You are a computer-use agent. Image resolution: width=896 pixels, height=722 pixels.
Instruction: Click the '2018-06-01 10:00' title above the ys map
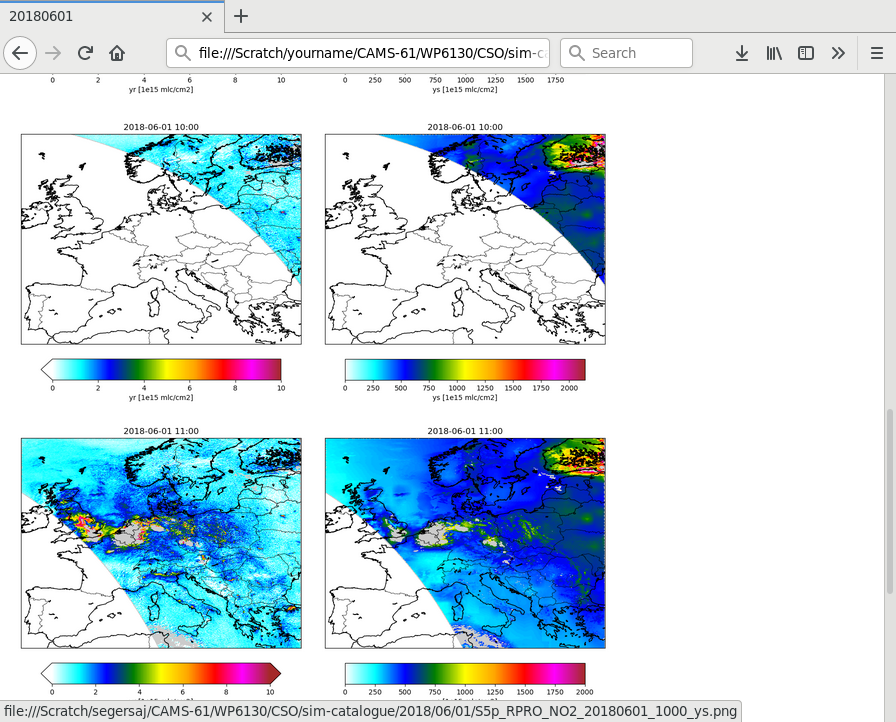(465, 127)
